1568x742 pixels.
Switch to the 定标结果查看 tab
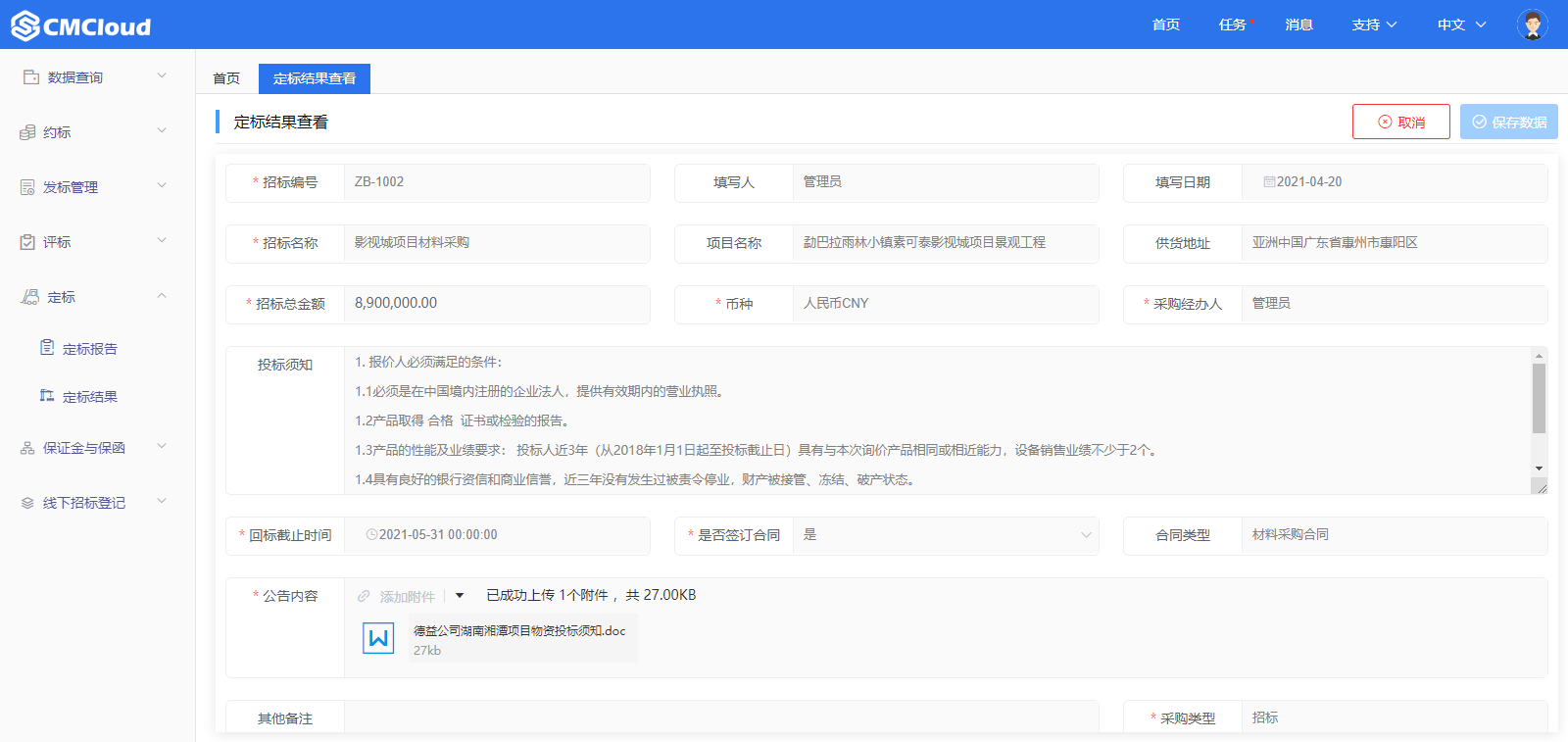tap(315, 78)
